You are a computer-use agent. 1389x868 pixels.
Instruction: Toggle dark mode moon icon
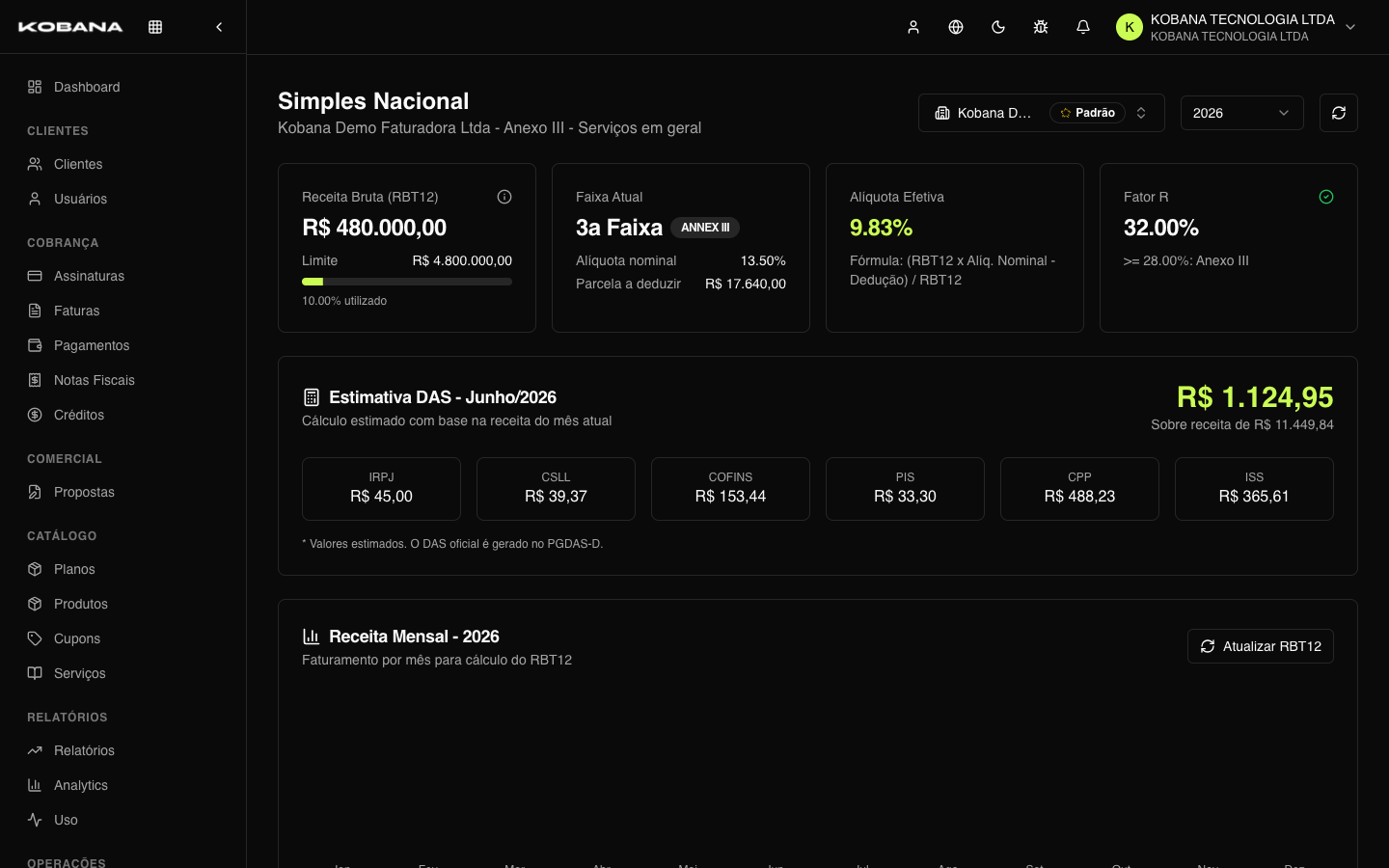pos(998,27)
